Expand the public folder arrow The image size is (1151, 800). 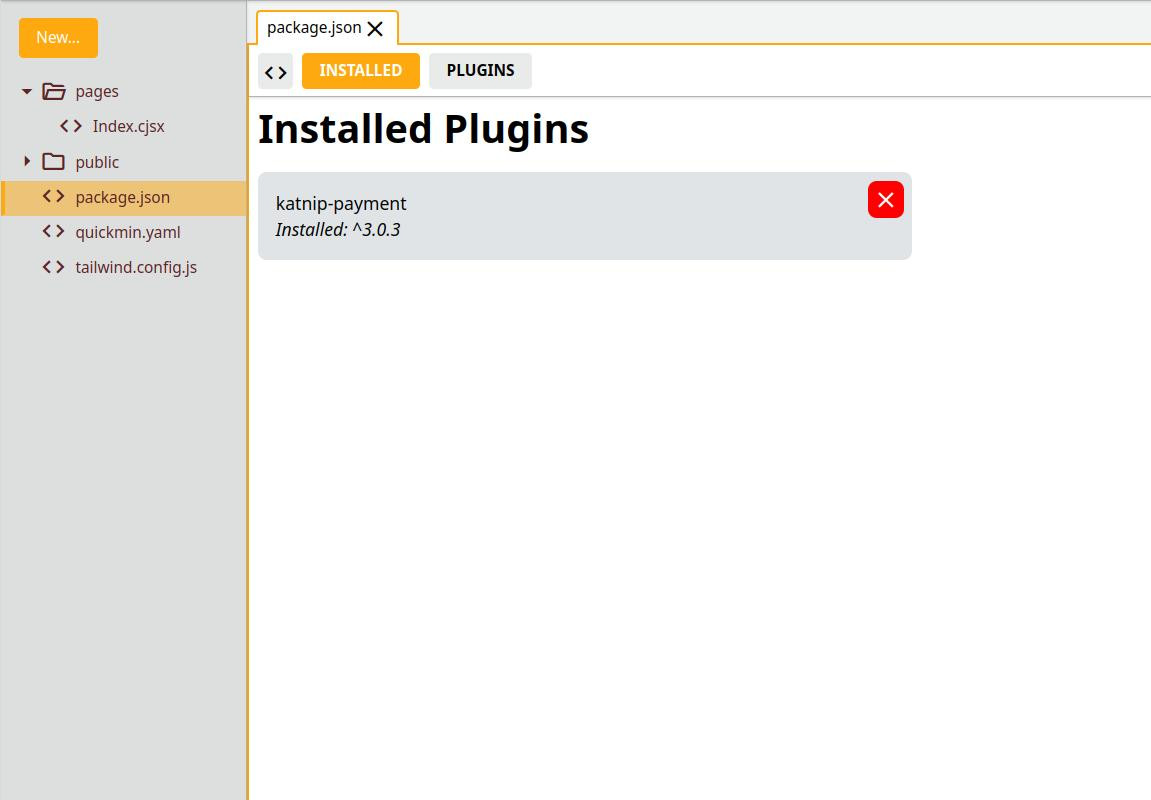(27, 162)
